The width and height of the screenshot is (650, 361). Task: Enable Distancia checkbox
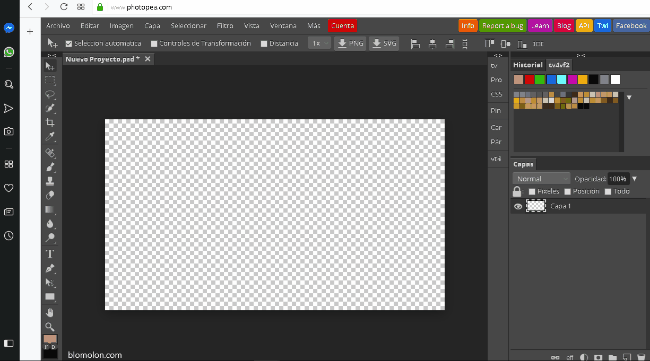point(264,44)
